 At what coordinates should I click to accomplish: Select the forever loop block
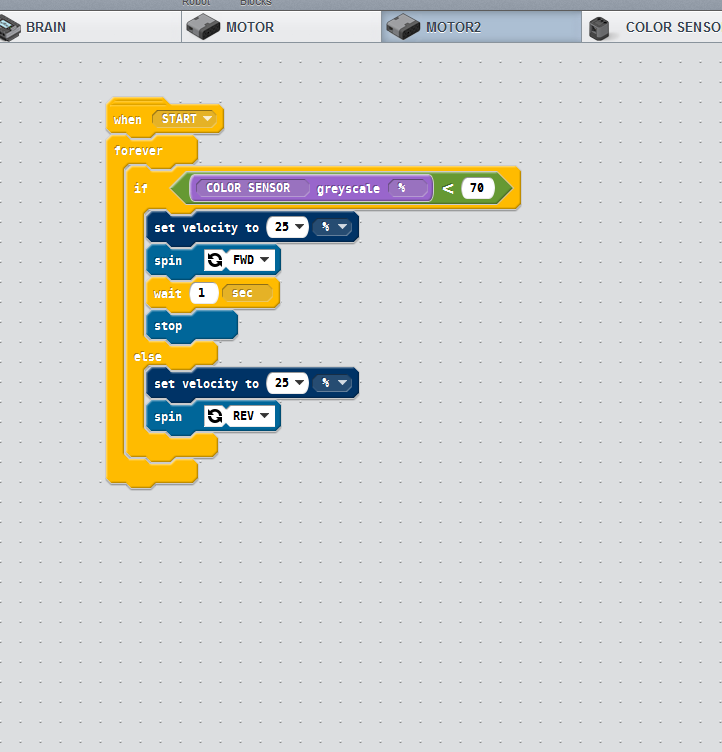(x=138, y=151)
